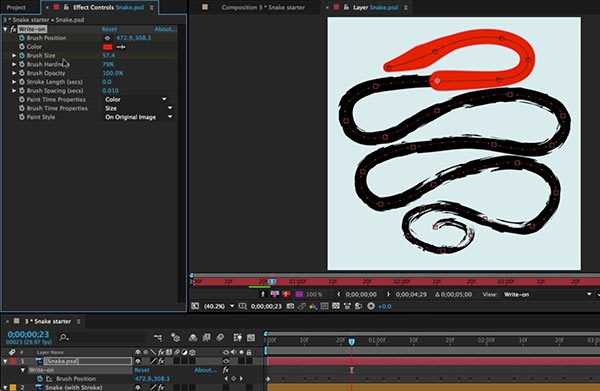Click About... in the timeline Write-on row
Image resolution: width=600 pixels, height=391 pixels.
tap(205, 370)
